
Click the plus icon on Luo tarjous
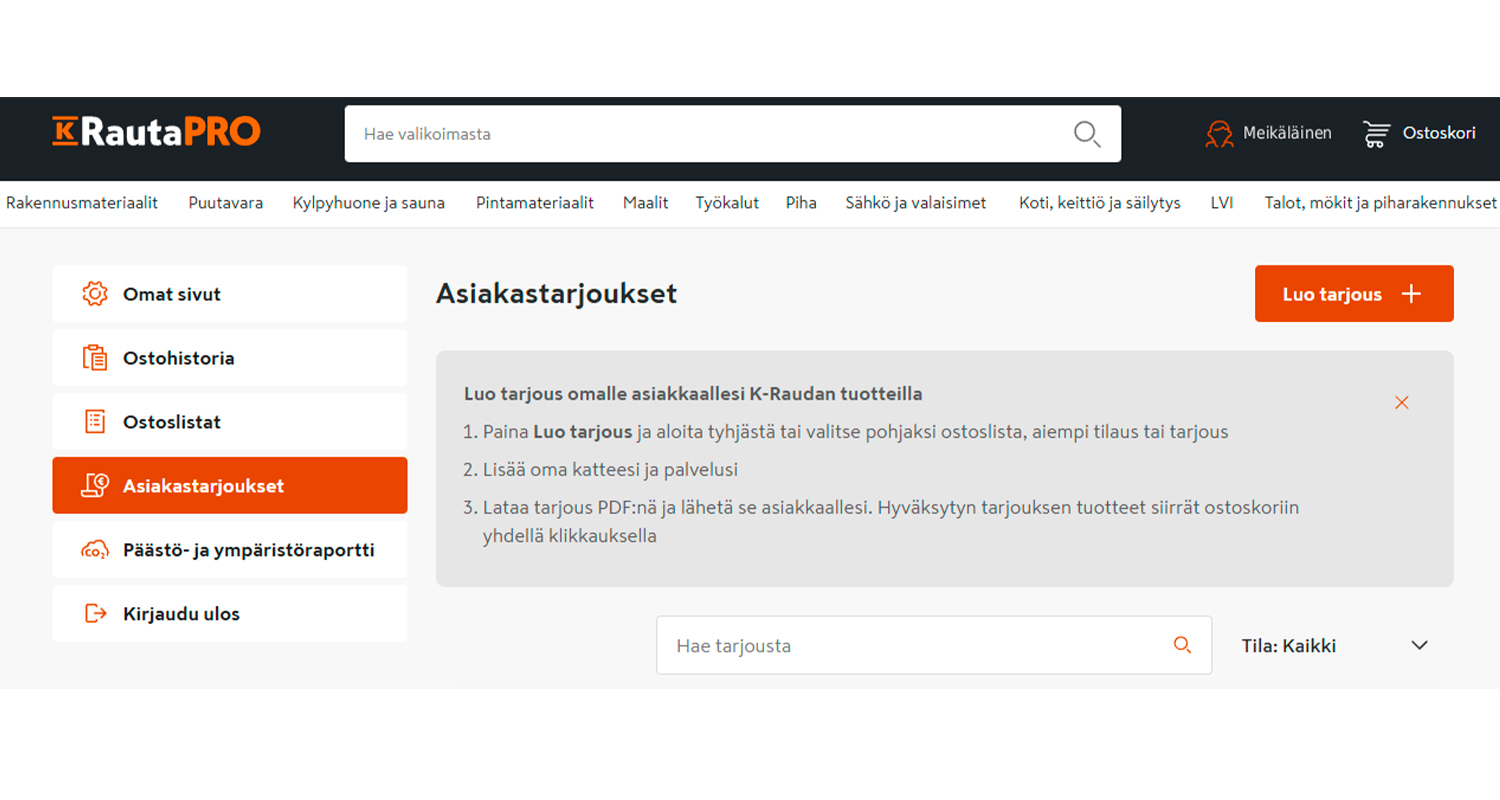coord(1411,294)
